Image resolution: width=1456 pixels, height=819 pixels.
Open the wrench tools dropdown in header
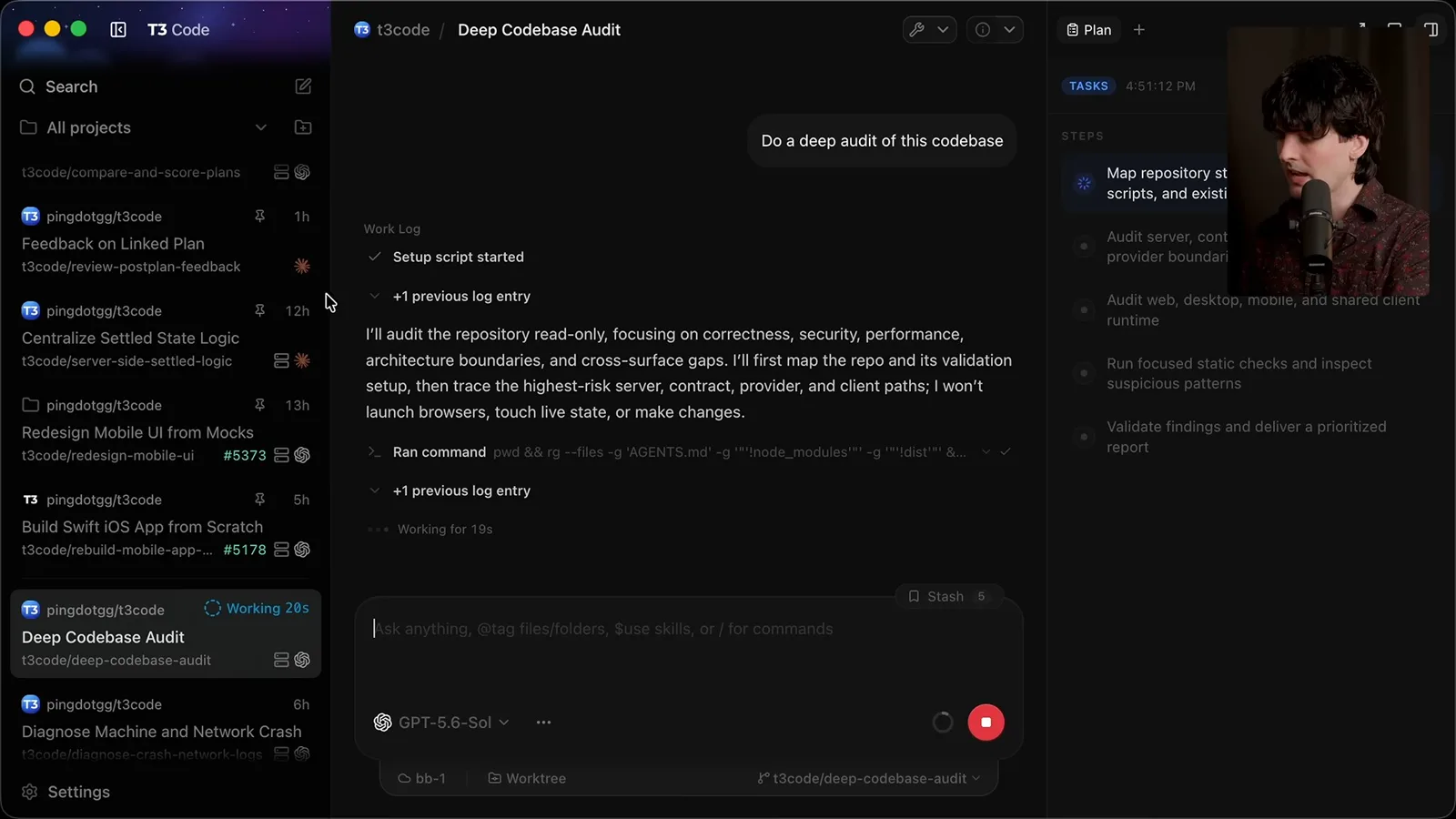929,29
